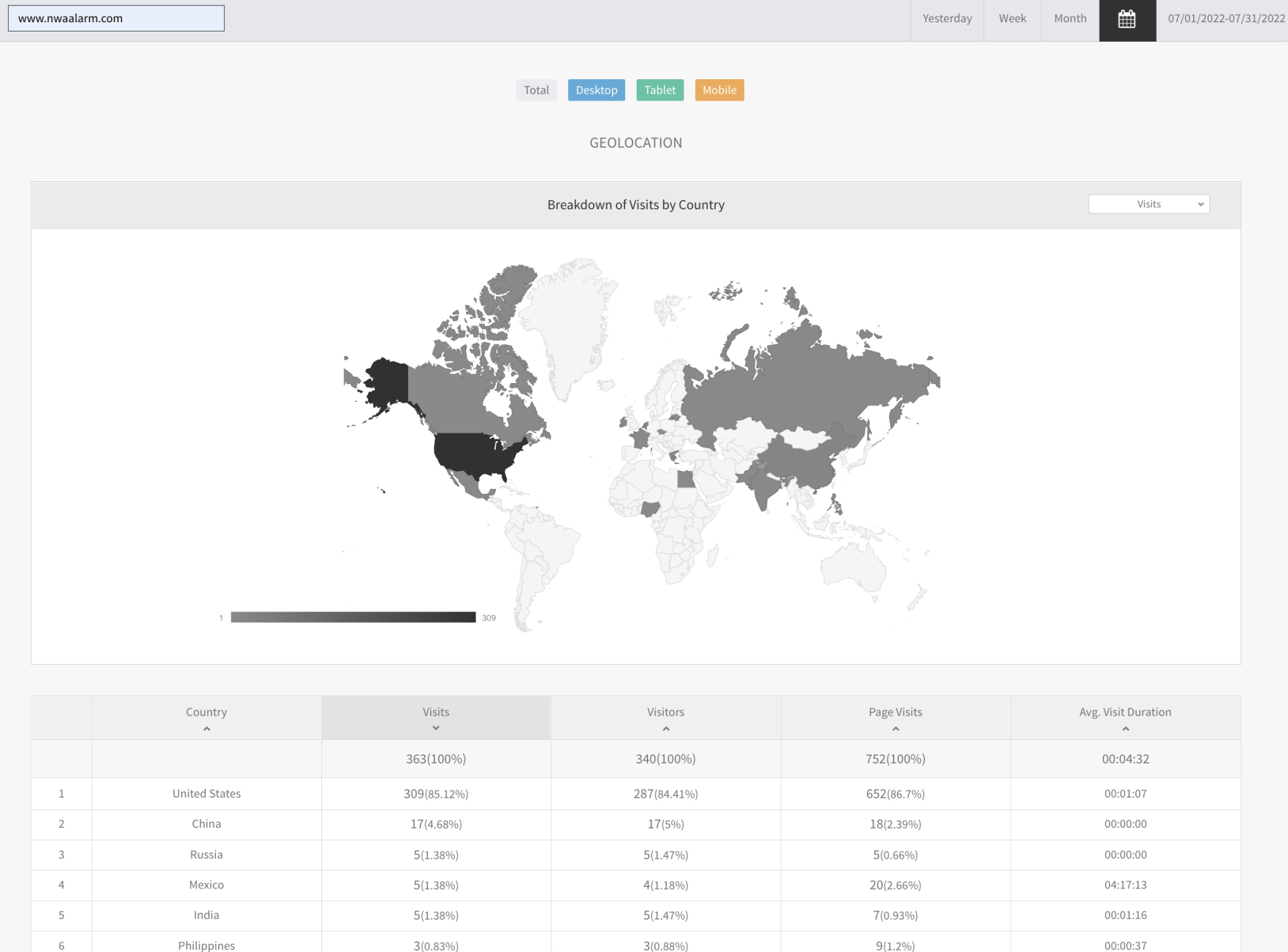Select the Month time range tab

[1070, 19]
